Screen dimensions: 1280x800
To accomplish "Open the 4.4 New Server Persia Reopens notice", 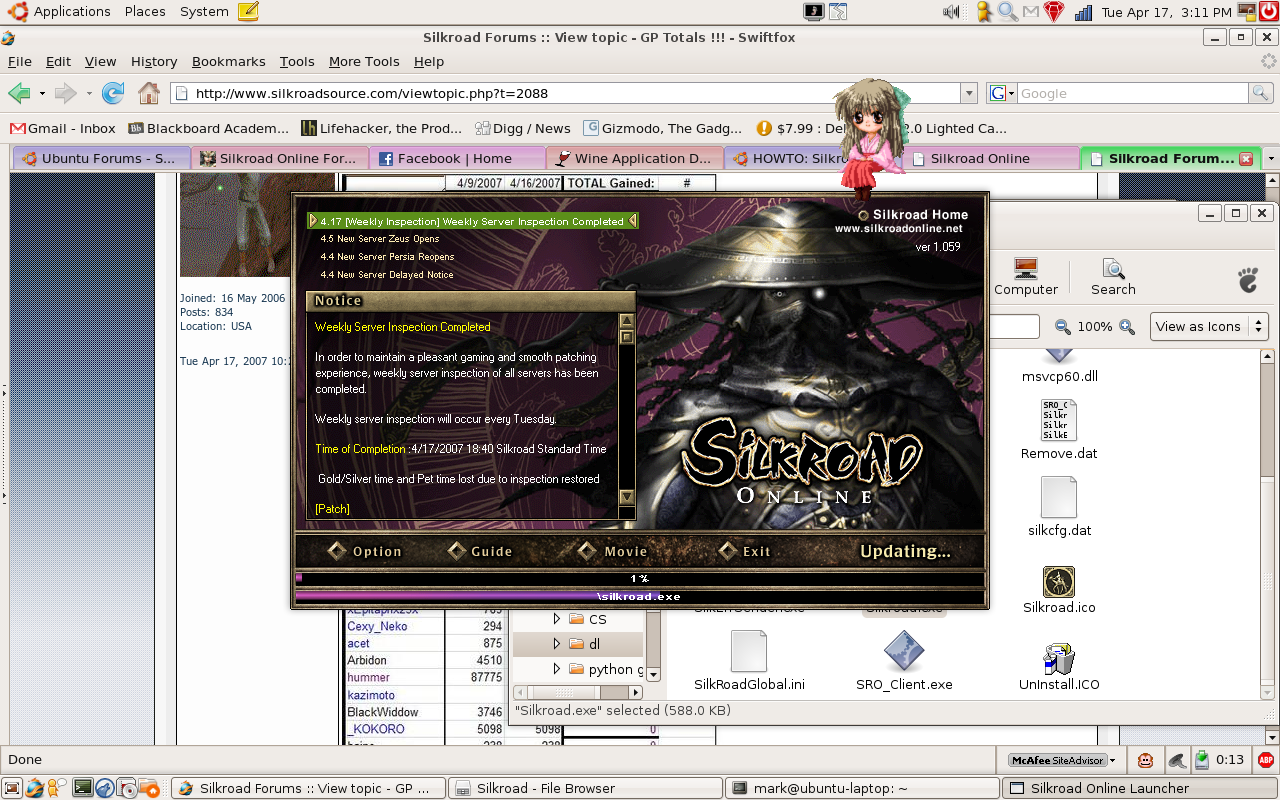I will click(x=388, y=257).
